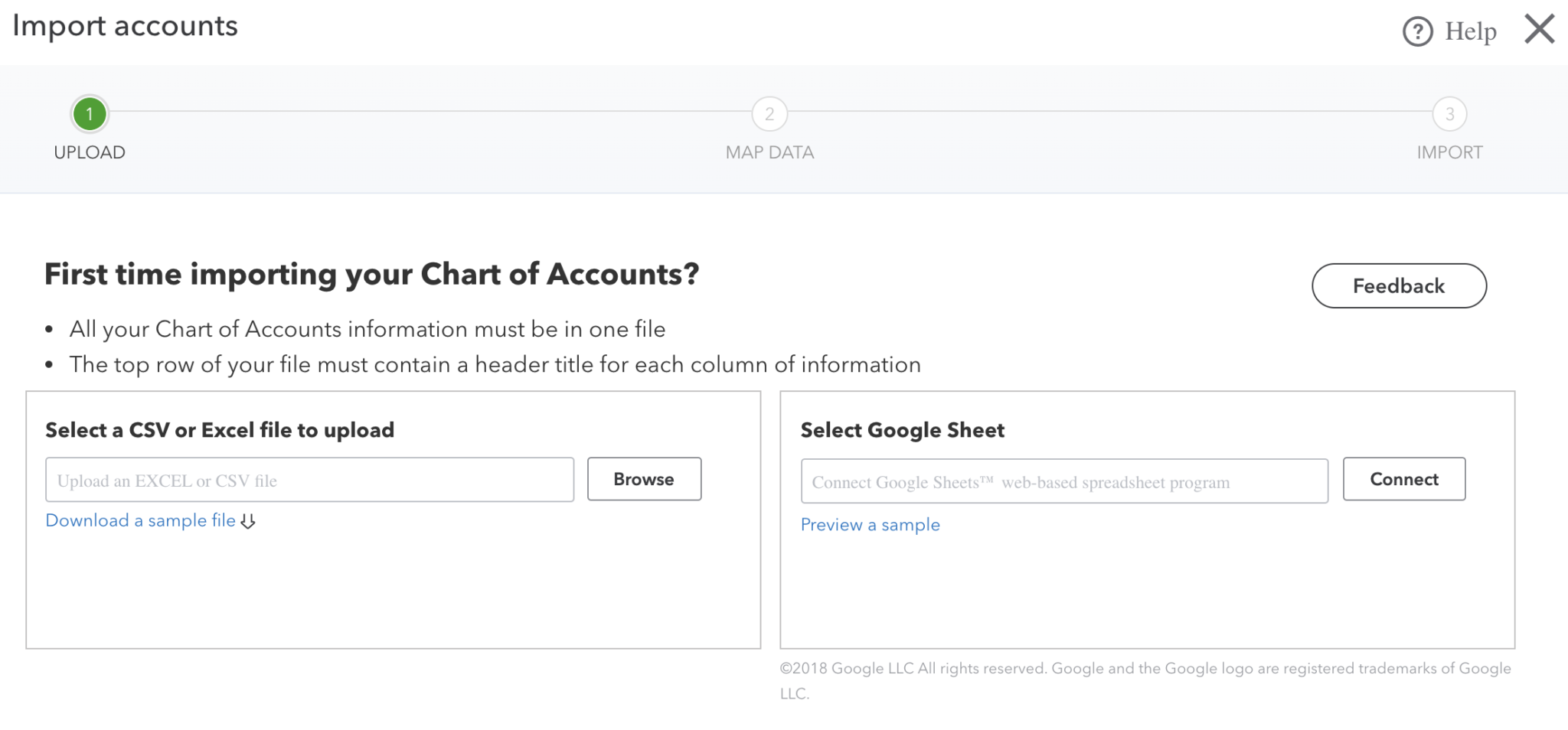The width and height of the screenshot is (1568, 730).
Task: Close the Import accounts dialog
Action: point(1539,30)
